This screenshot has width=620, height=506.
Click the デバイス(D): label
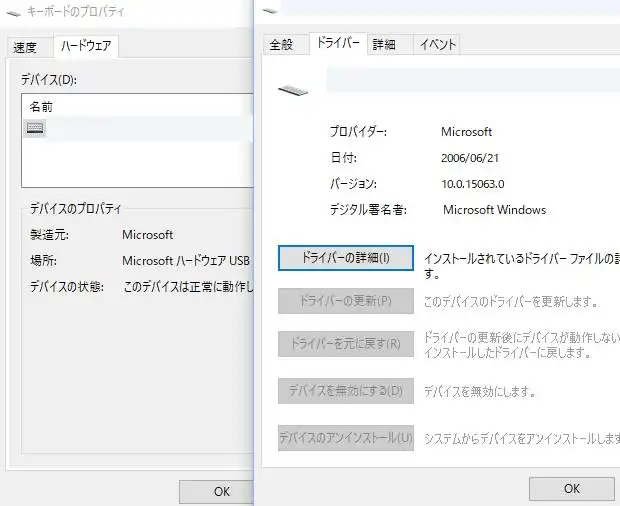pyautogui.click(x=49, y=79)
